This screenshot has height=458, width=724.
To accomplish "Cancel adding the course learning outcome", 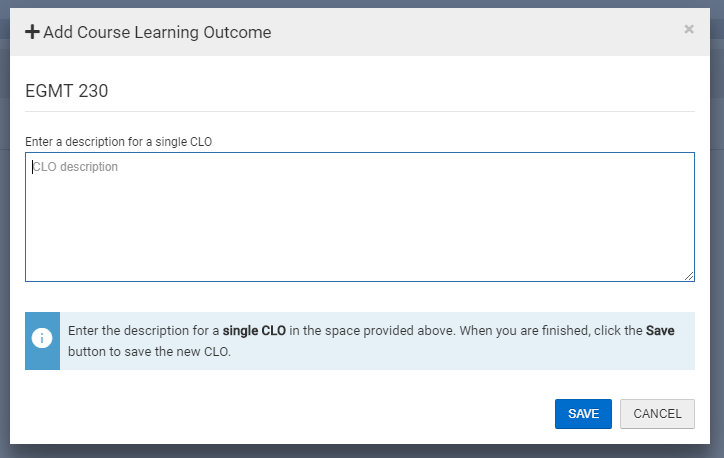I will (x=657, y=414).
